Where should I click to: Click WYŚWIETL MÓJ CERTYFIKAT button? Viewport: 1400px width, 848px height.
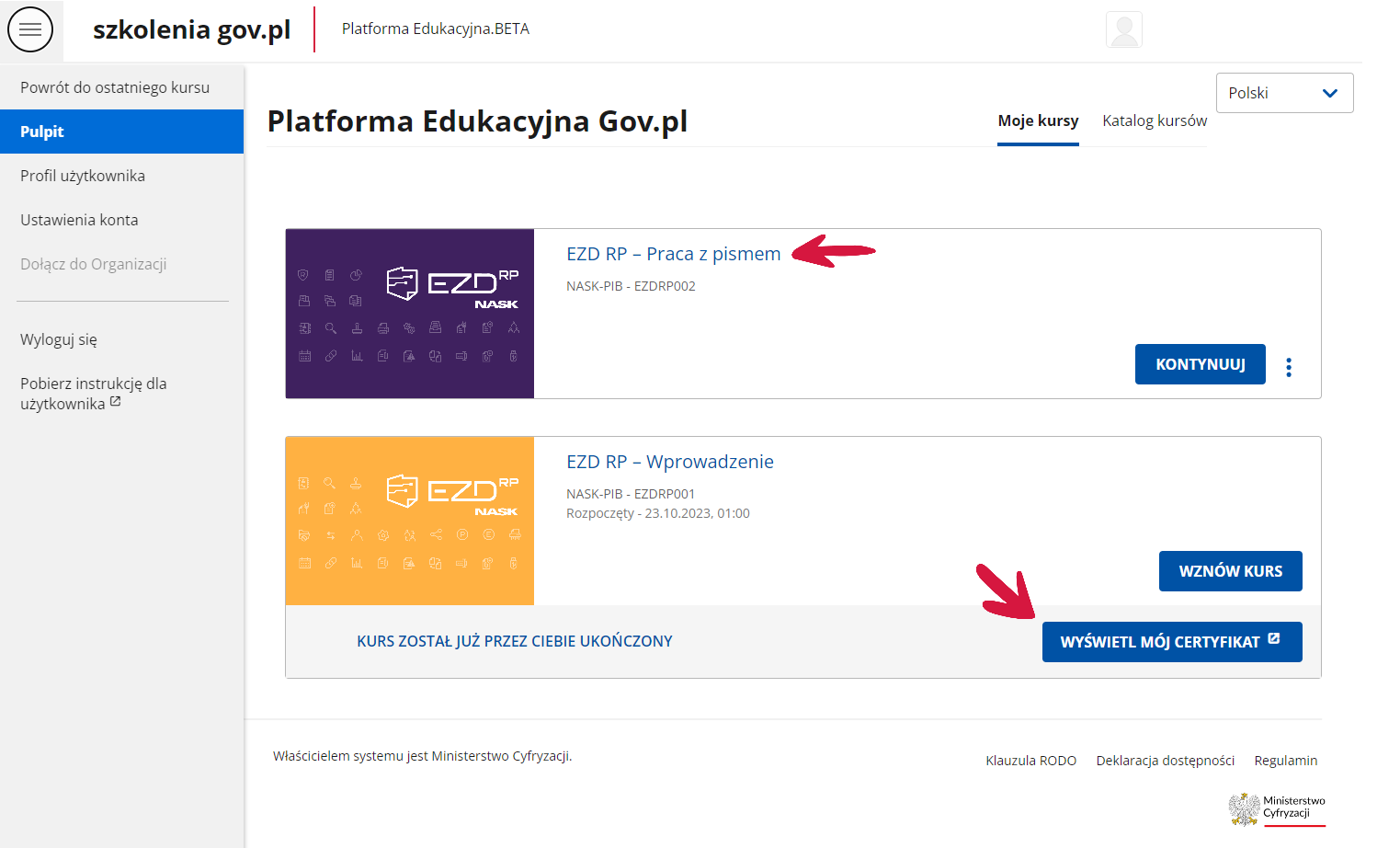click(1171, 642)
